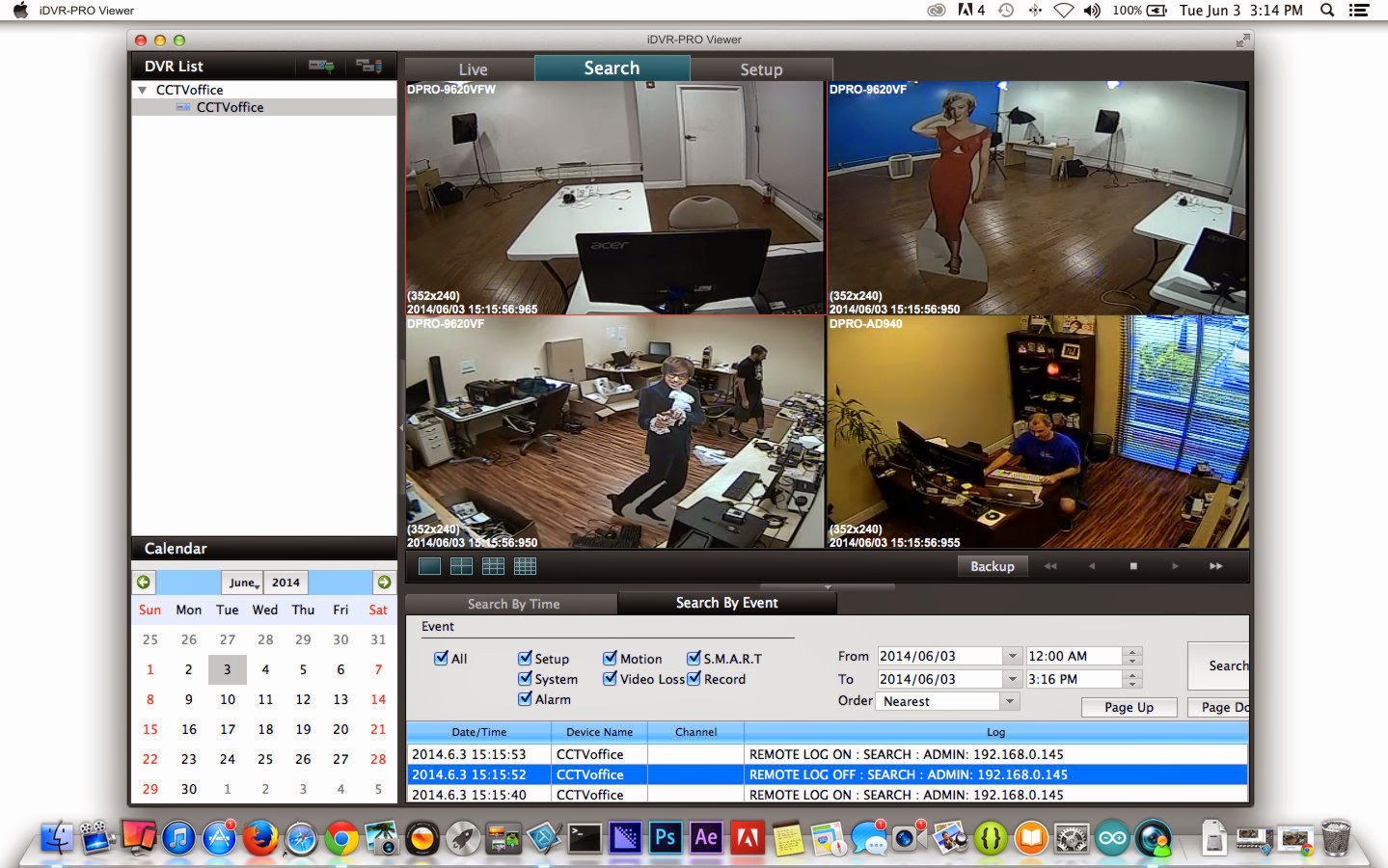
Task: Uncheck the Motion event checkbox
Action: coord(610,658)
